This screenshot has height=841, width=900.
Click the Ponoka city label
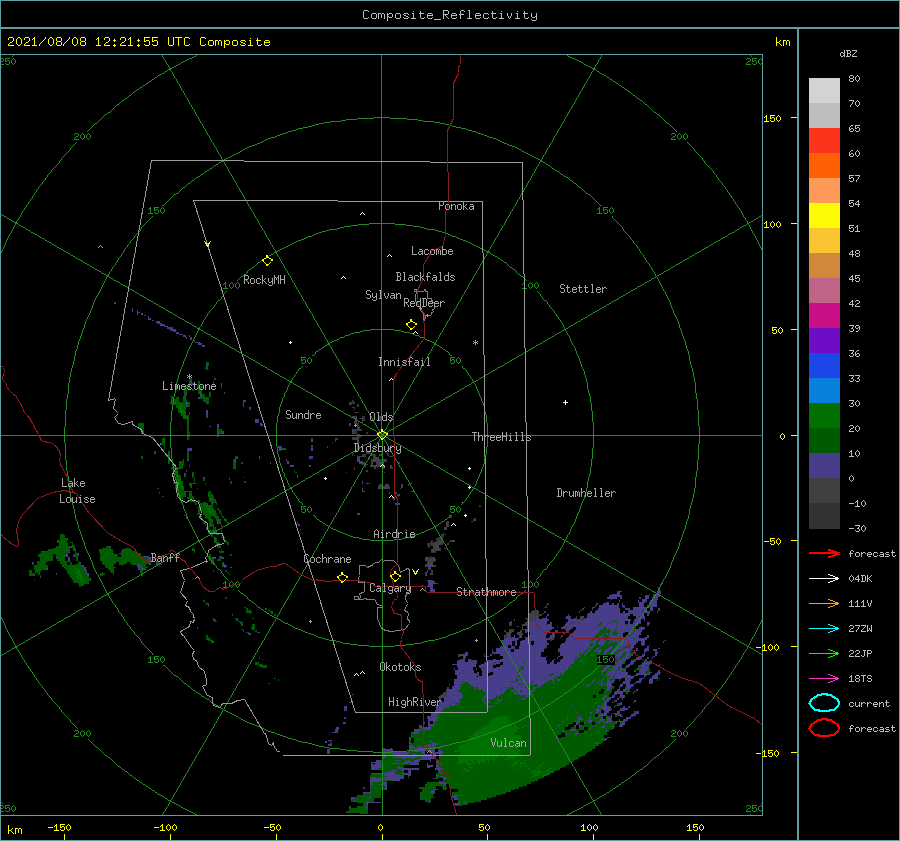456,206
